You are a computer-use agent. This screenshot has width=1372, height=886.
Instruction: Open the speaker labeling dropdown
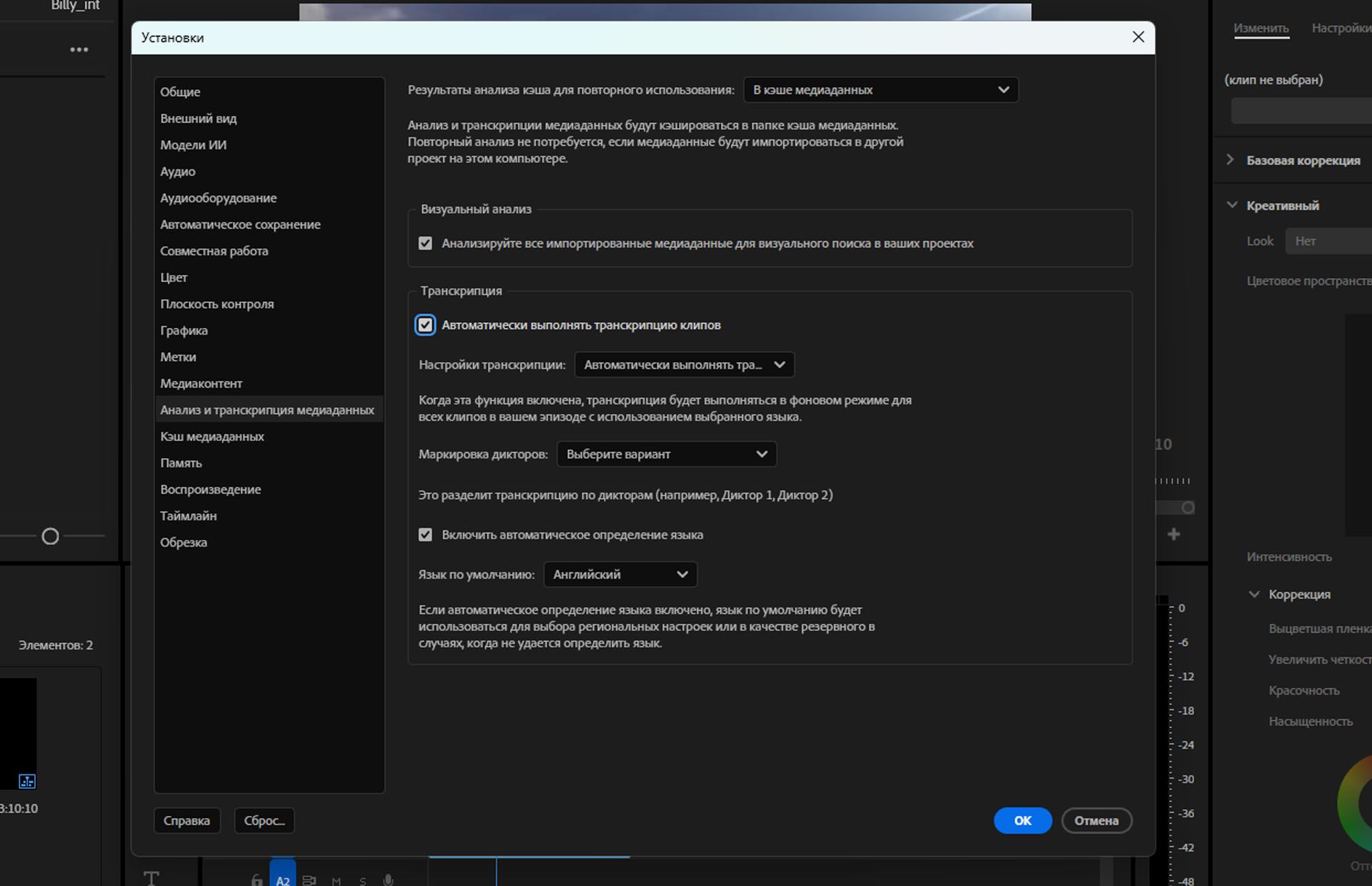[666, 454]
